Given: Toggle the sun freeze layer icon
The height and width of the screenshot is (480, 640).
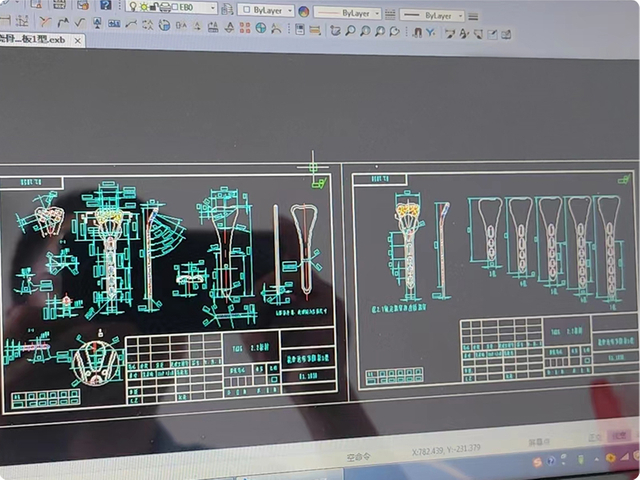Looking at the screenshot, I should [x=143, y=8].
